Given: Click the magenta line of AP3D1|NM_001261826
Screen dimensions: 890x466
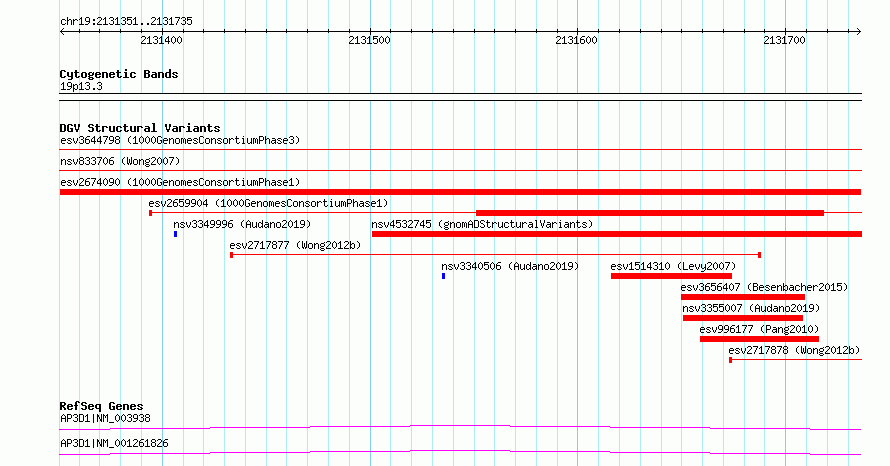Looking at the screenshot, I should click(460, 452).
